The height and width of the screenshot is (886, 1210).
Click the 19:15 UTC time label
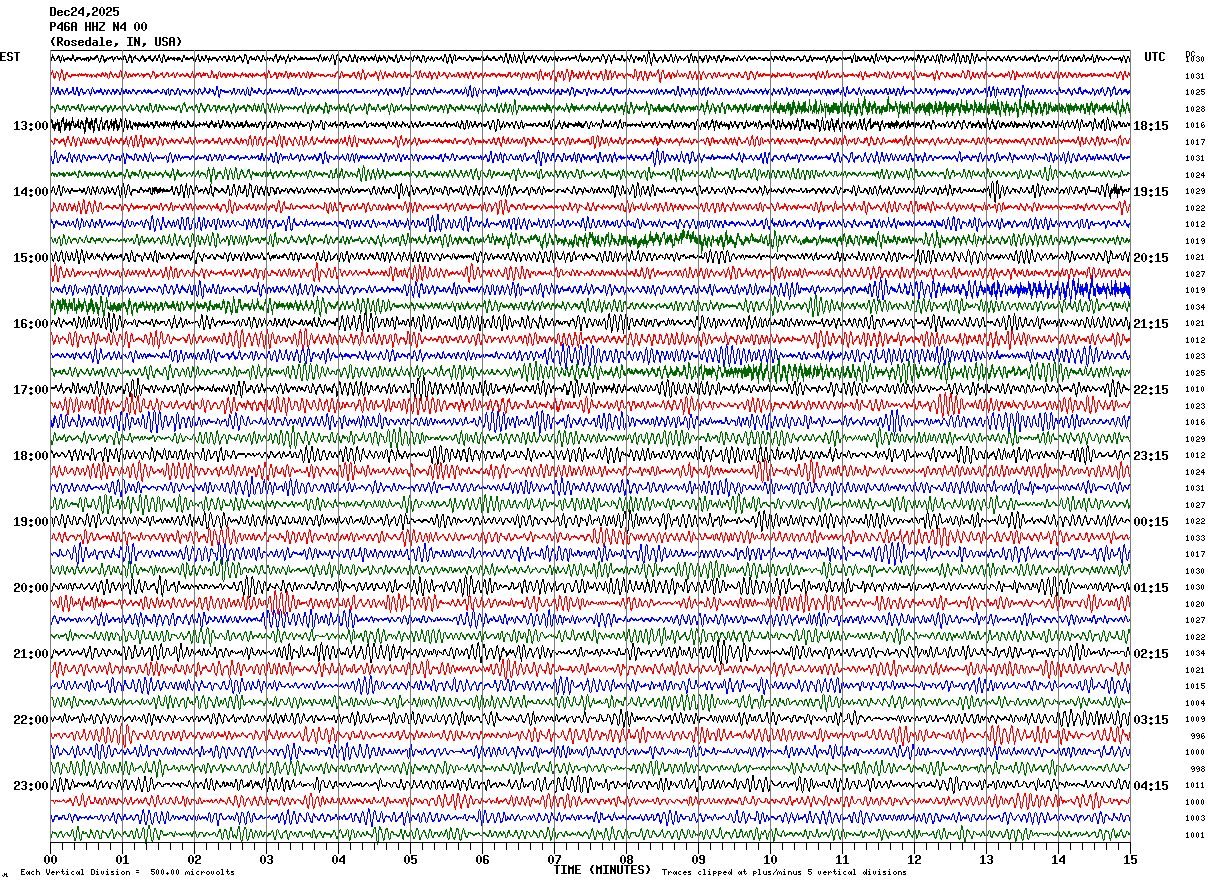pos(1151,192)
